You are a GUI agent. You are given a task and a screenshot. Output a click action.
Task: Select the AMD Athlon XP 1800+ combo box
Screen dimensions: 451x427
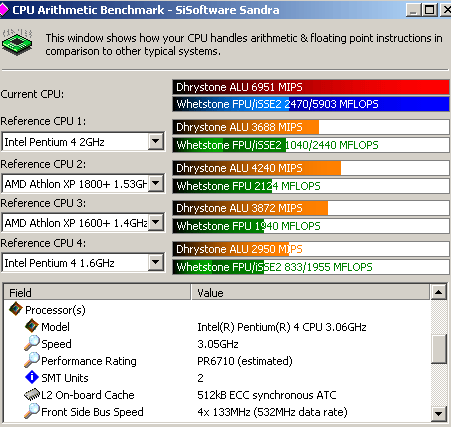pos(83,183)
